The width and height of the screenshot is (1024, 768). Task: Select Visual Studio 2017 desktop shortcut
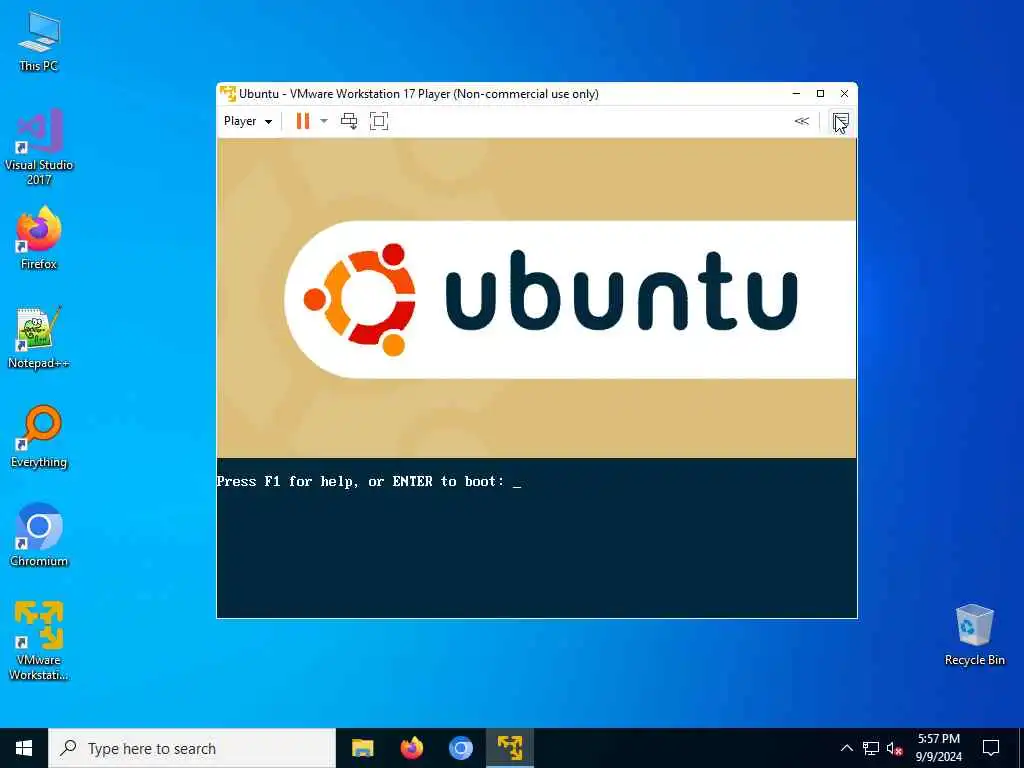[x=39, y=147]
